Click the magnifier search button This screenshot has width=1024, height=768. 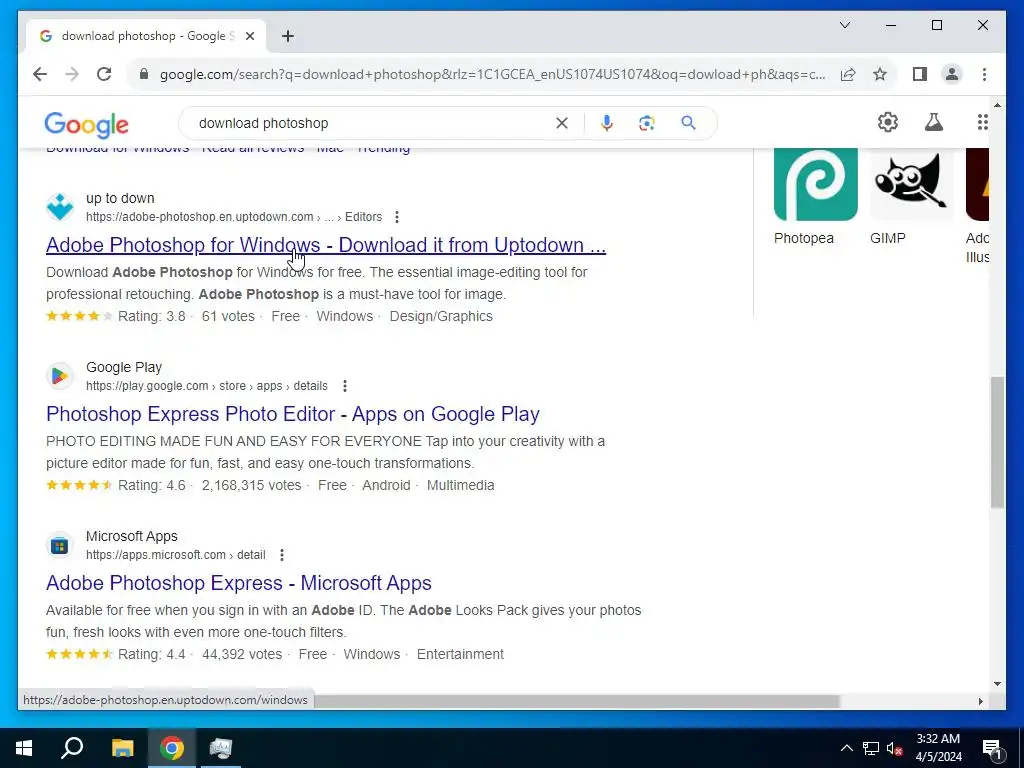(x=688, y=123)
